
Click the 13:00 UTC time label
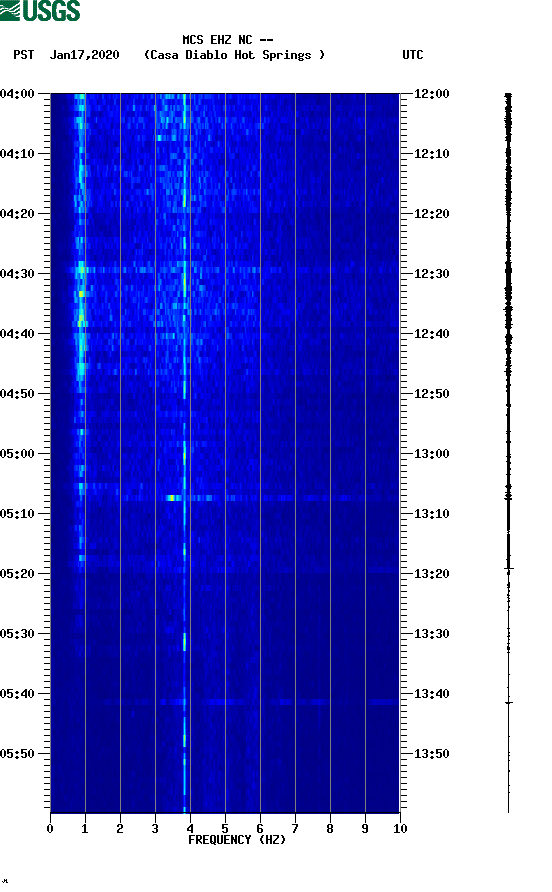click(x=432, y=453)
